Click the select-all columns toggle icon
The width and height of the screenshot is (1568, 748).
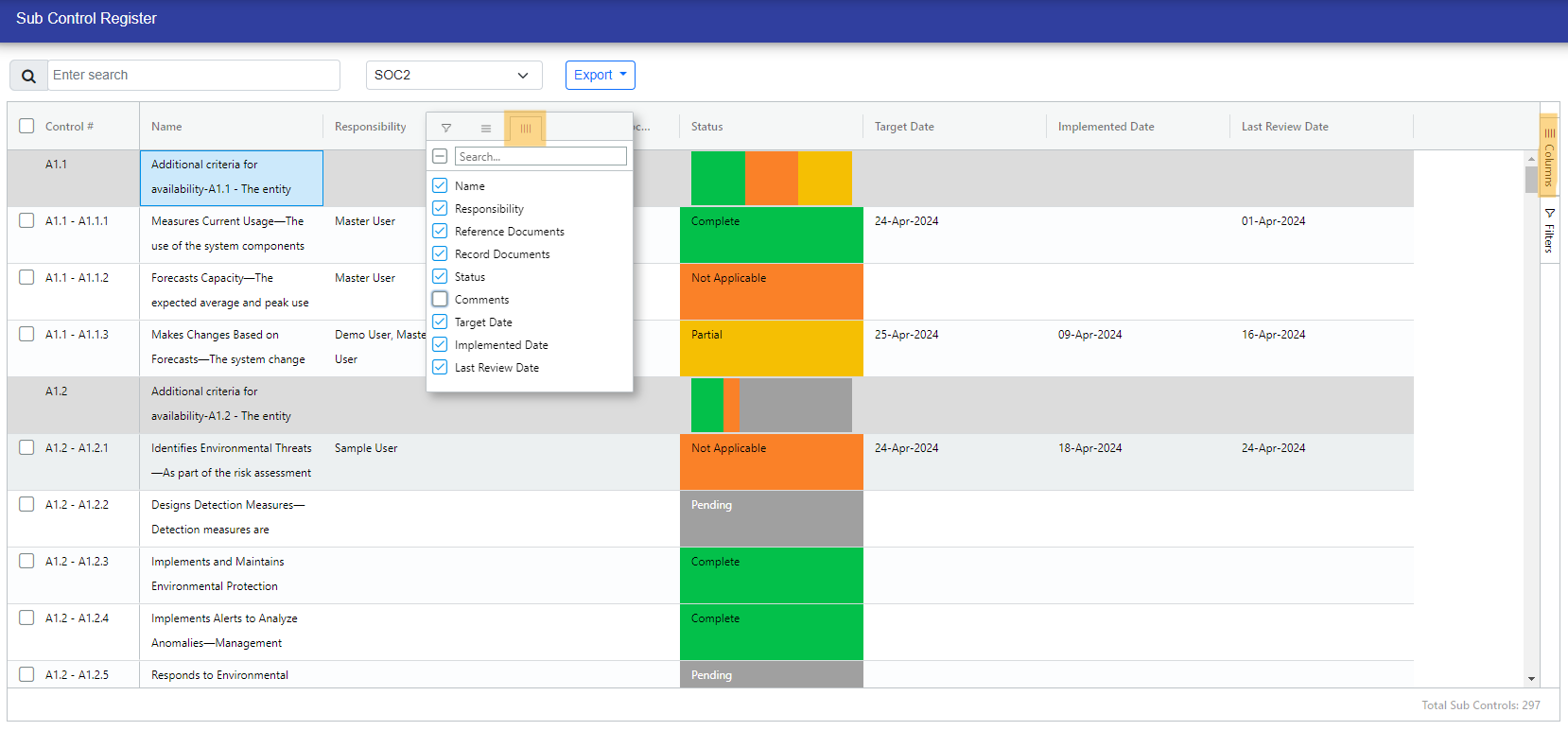(440, 156)
